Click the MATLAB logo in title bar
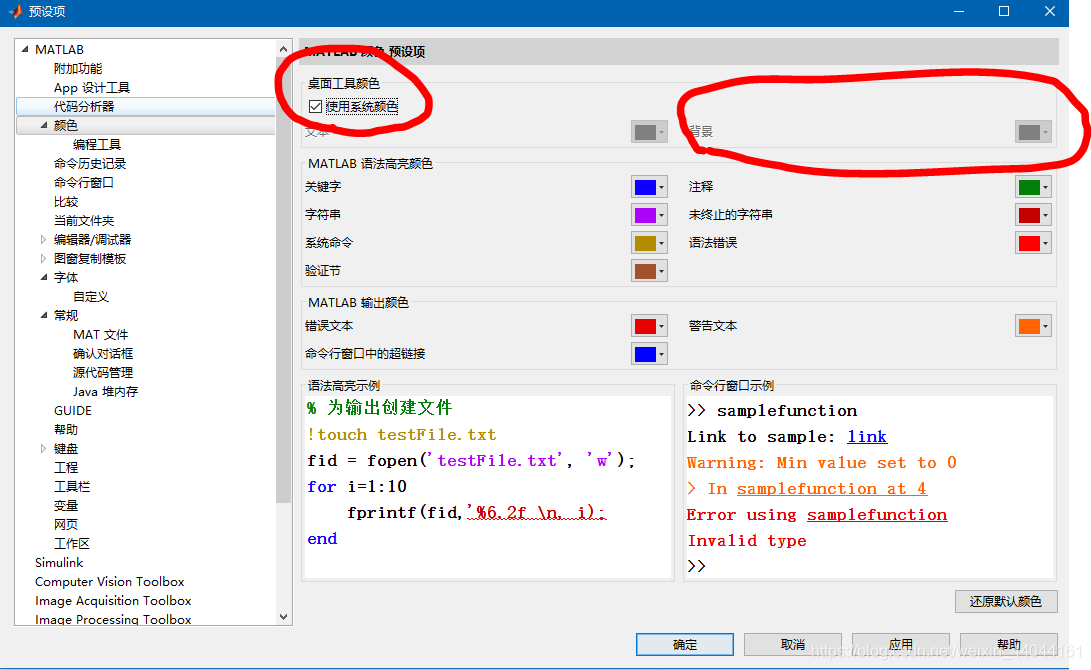 (15, 11)
